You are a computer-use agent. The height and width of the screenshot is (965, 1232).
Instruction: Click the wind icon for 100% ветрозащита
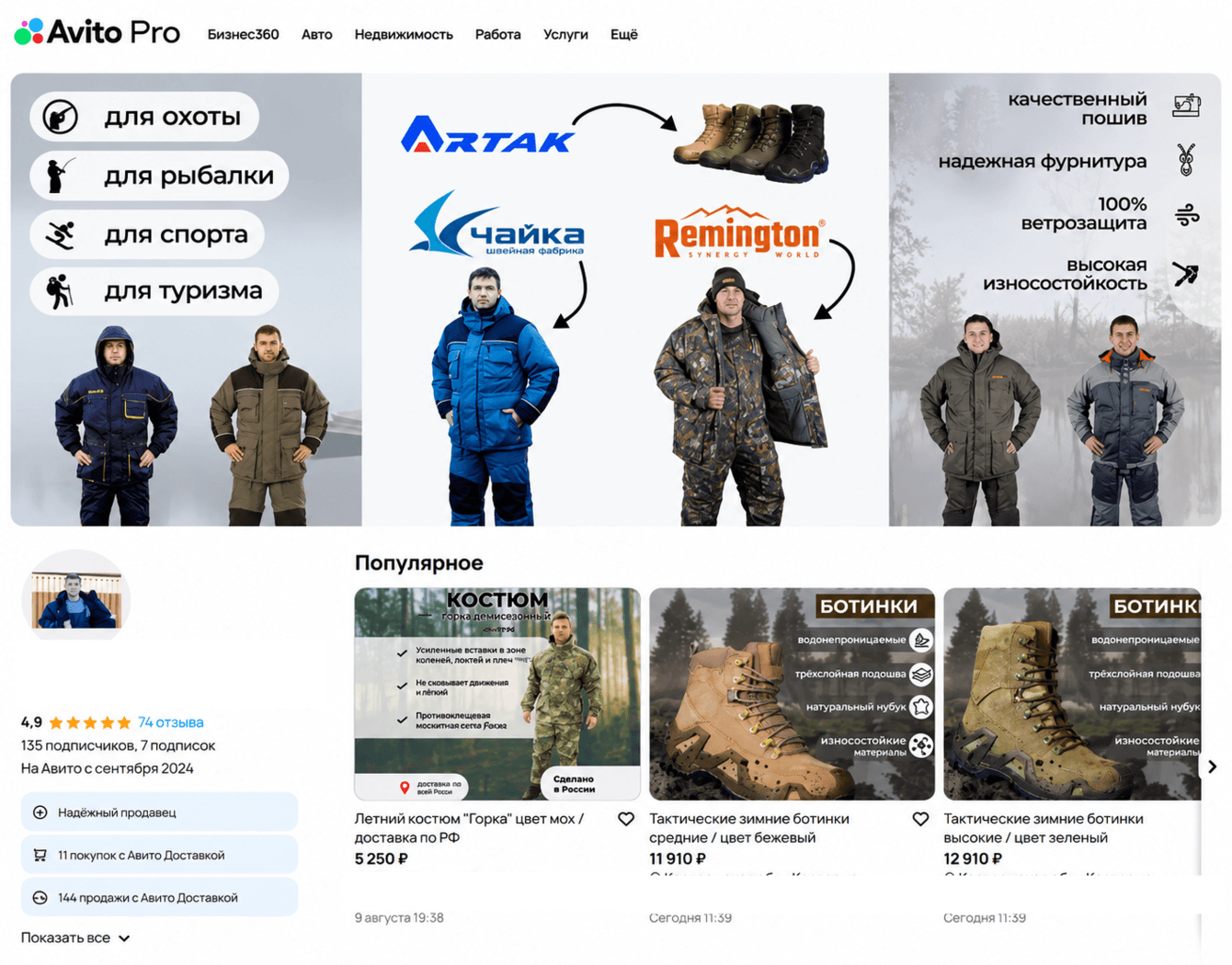tap(1187, 215)
